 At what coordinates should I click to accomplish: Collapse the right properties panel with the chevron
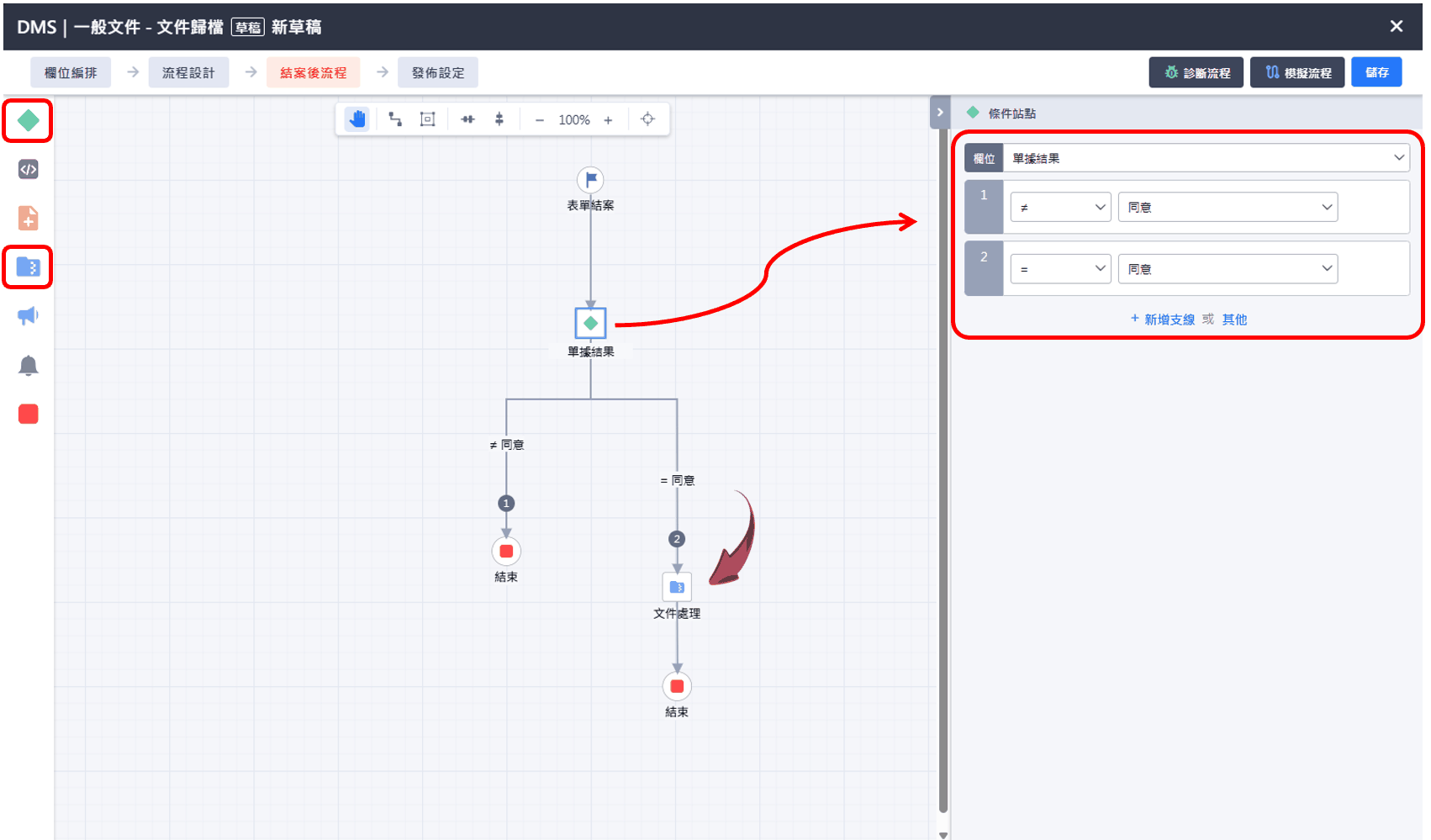[940, 113]
